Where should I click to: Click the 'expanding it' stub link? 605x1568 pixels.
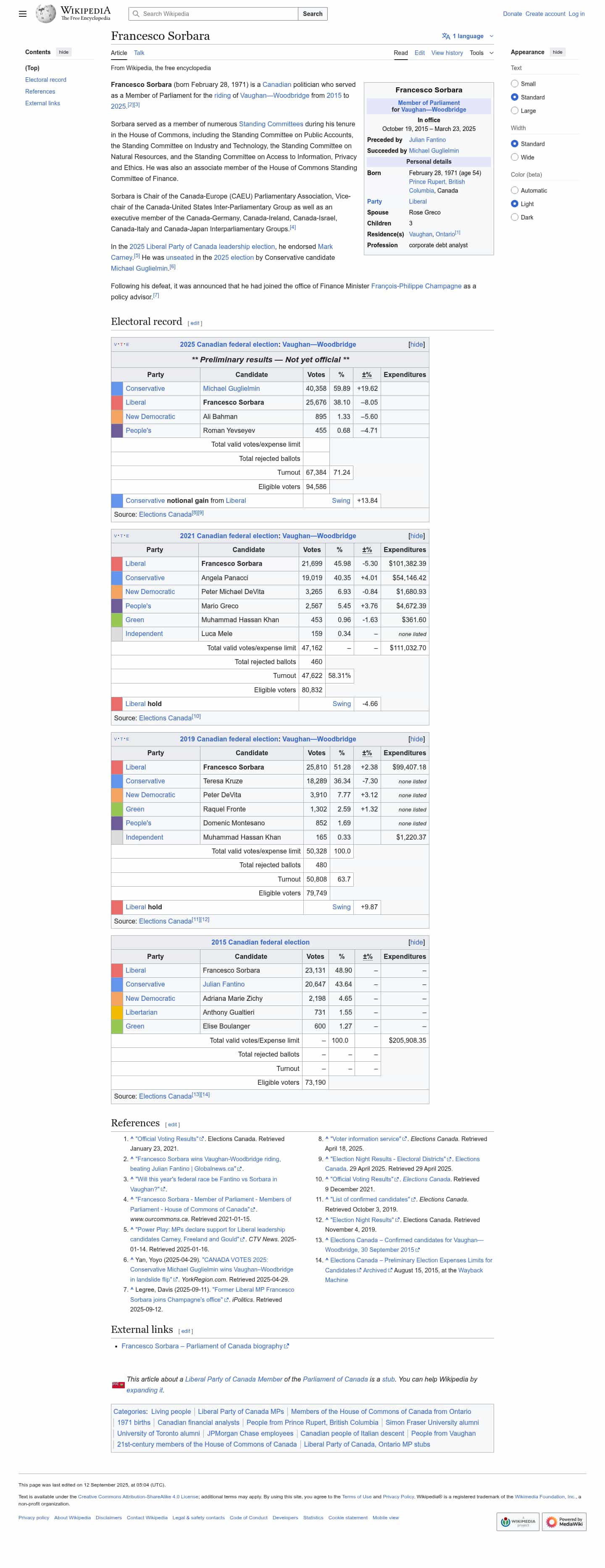coord(145,1390)
